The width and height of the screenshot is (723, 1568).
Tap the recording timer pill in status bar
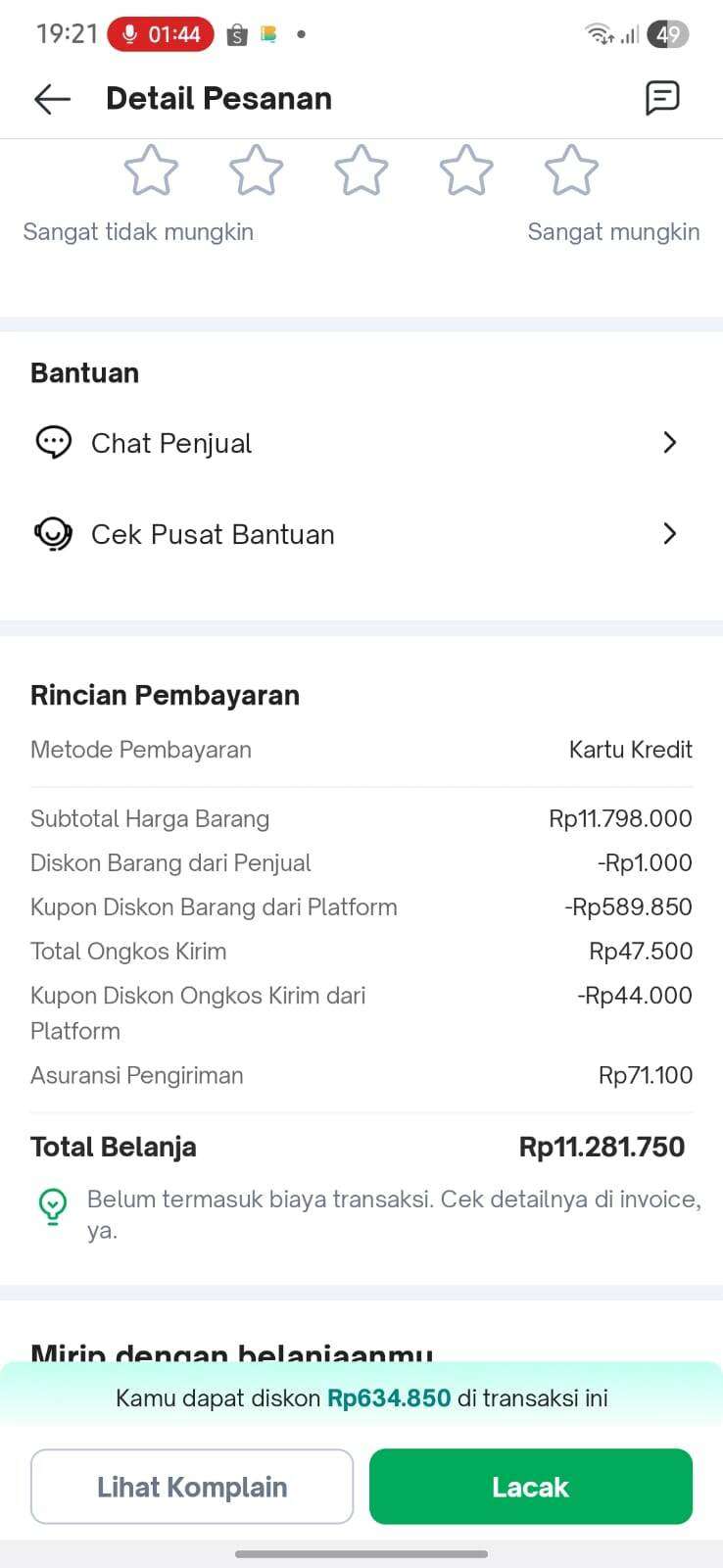tap(161, 34)
